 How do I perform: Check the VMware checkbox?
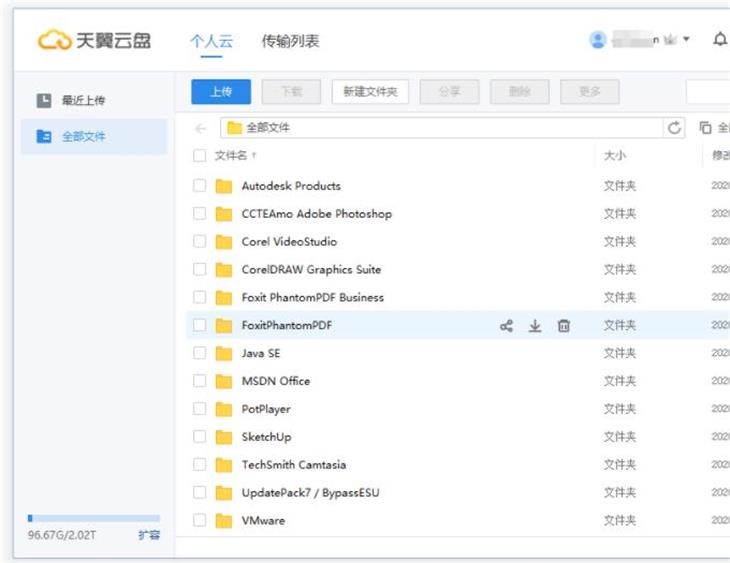199,521
